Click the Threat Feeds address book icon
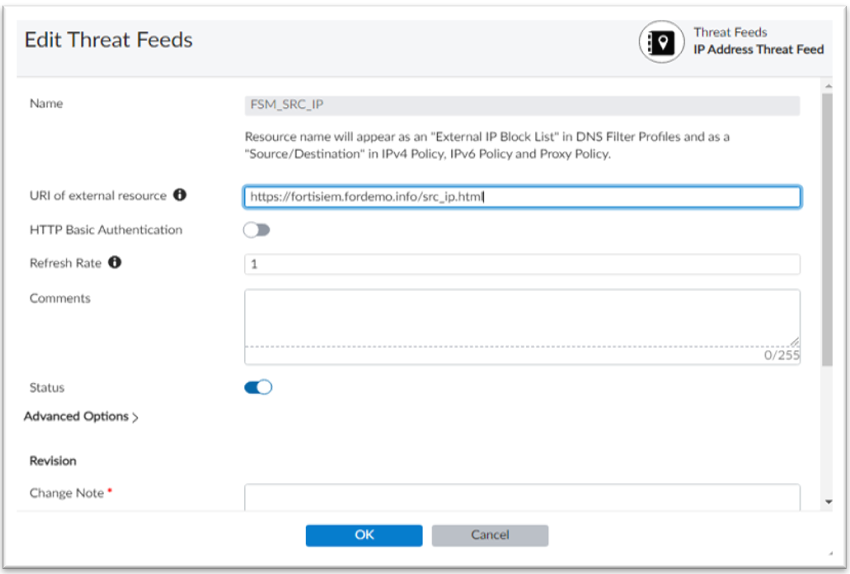Screen dimensions: 850x574 tap(662, 41)
